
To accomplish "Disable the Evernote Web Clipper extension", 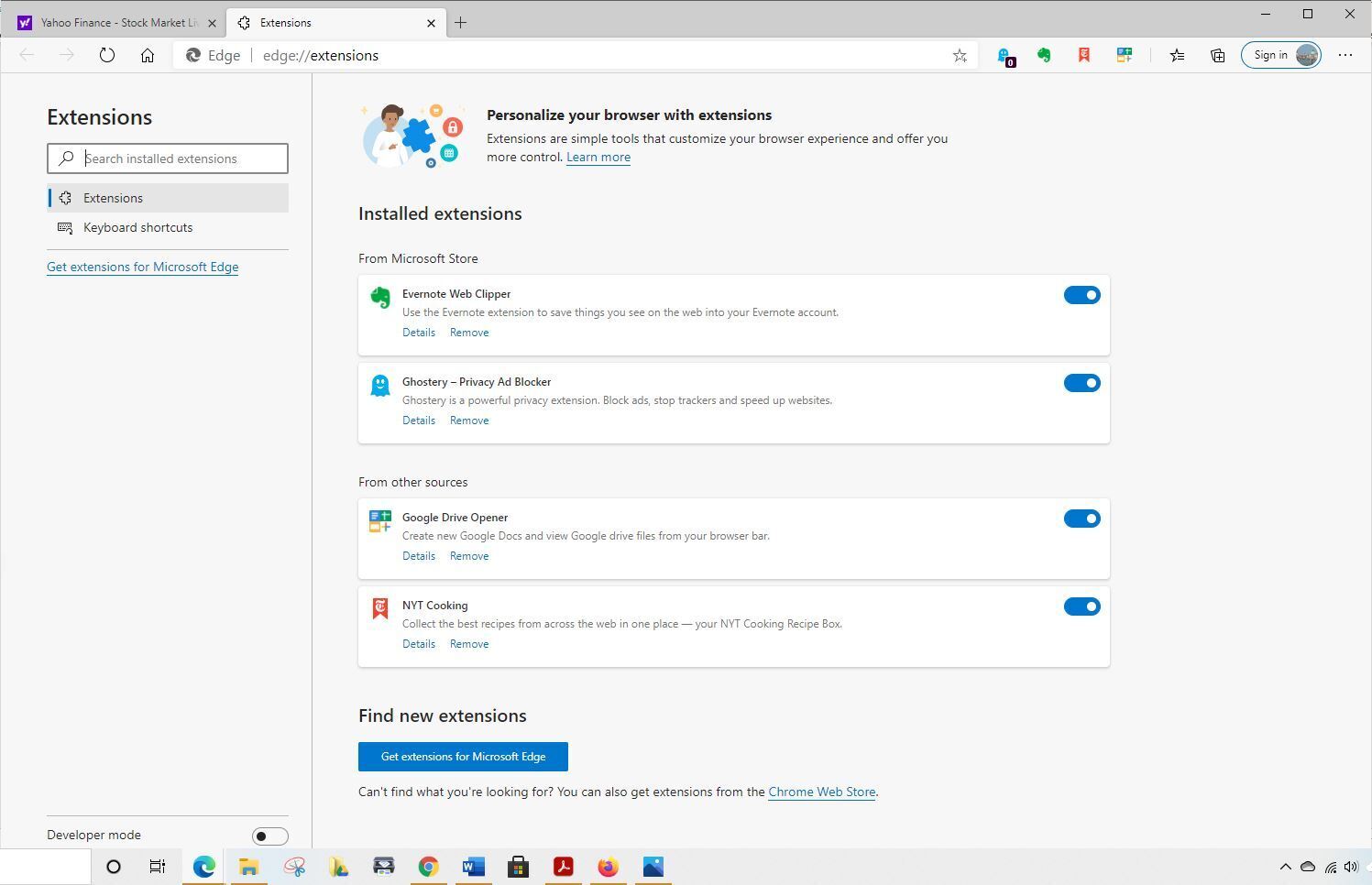I will 1081,295.
